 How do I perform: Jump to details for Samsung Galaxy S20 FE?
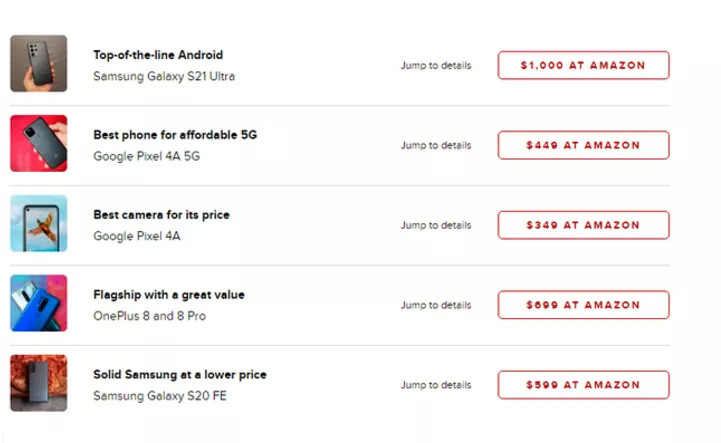point(436,385)
